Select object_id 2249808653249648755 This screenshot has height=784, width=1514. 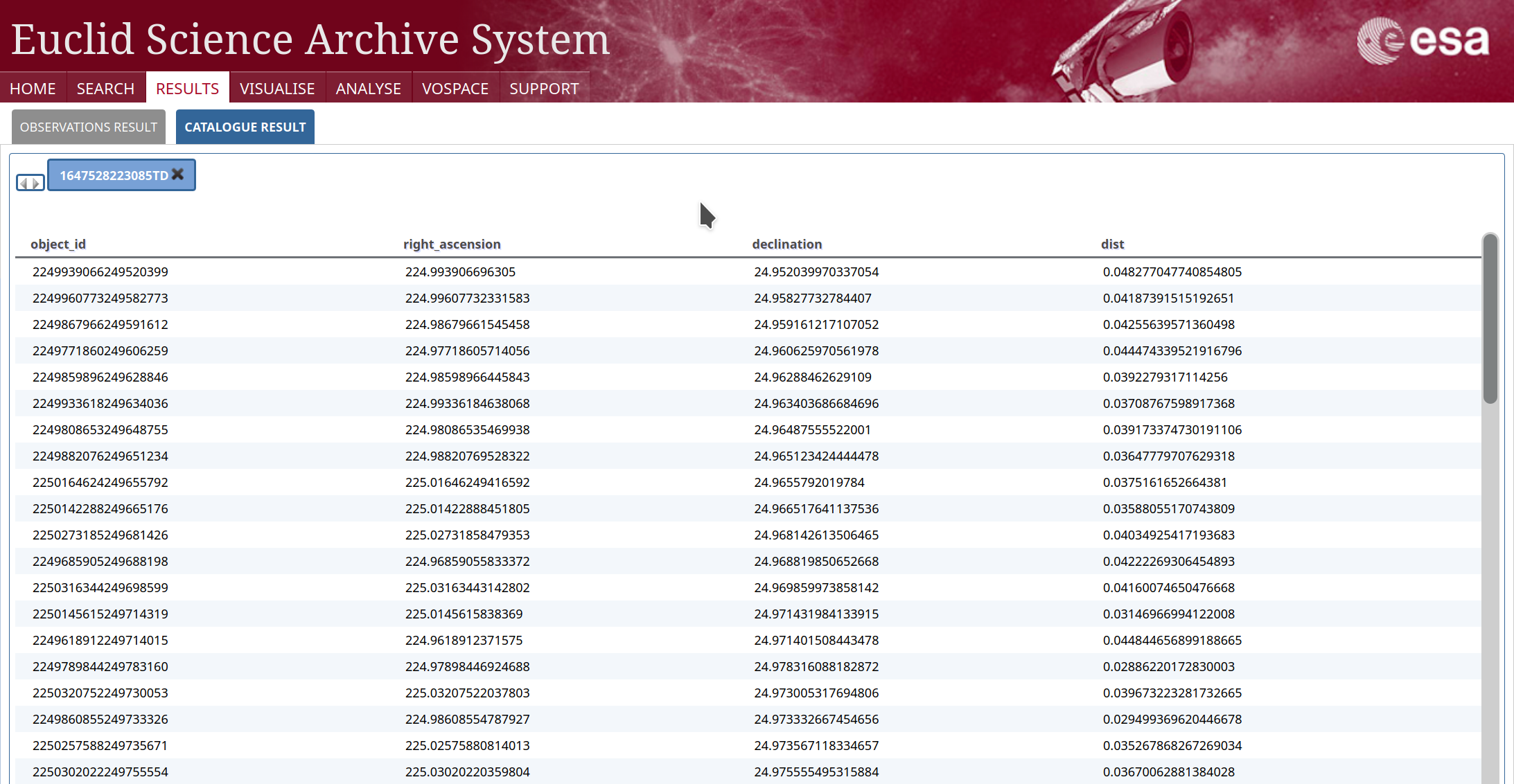click(100, 429)
